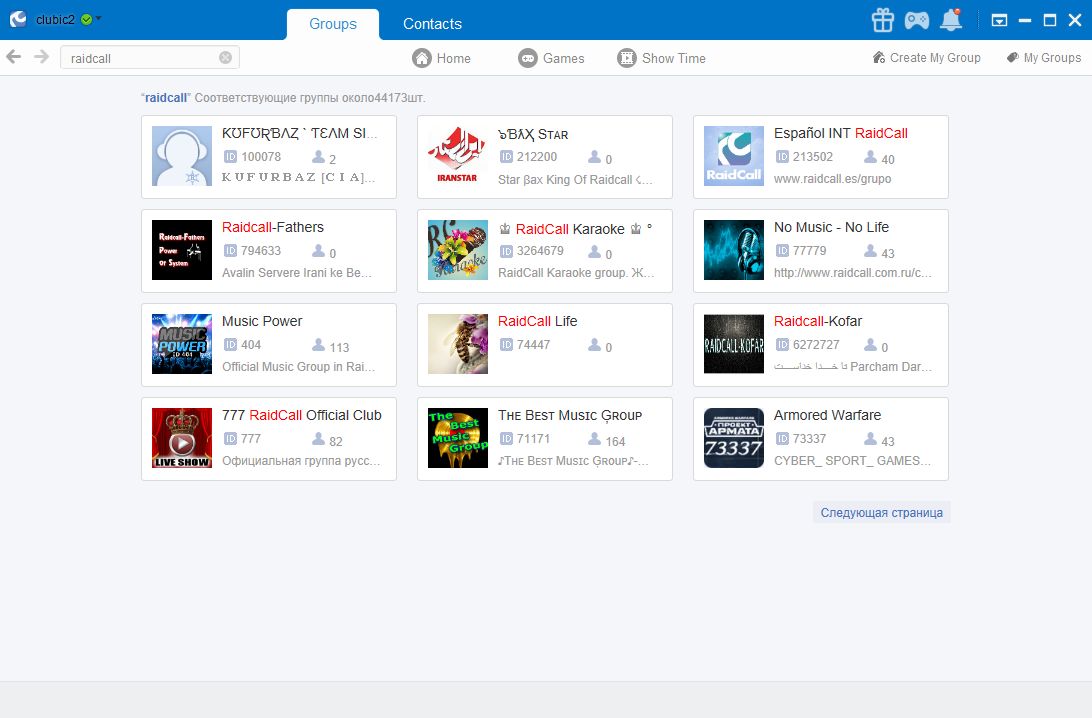Viewport: 1092px width, 718px height.
Task: Click the ID icon beside 71171
Action: click(x=506, y=439)
